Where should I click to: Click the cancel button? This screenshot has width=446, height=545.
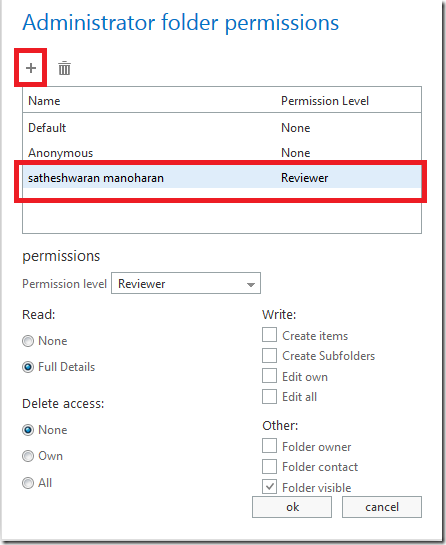[x=382, y=507]
